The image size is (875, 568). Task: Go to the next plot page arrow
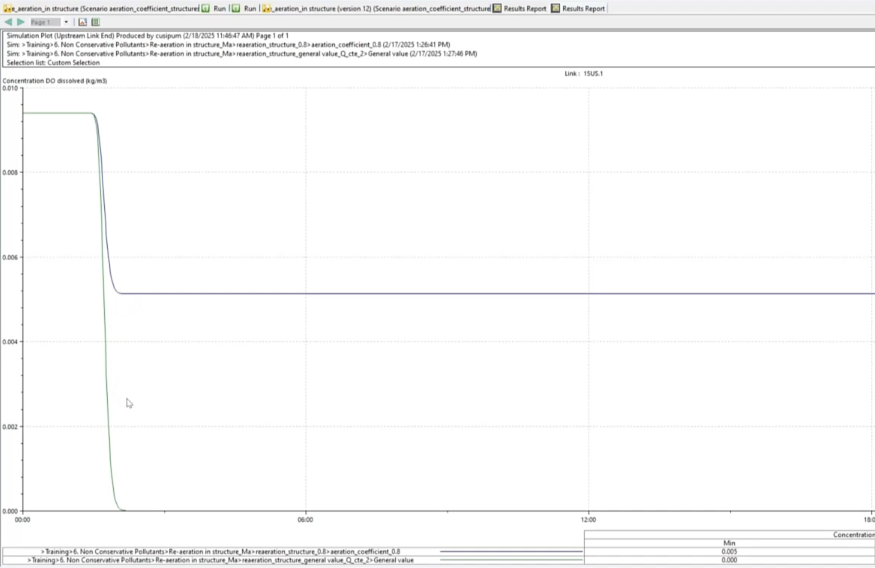tap(20, 22)
